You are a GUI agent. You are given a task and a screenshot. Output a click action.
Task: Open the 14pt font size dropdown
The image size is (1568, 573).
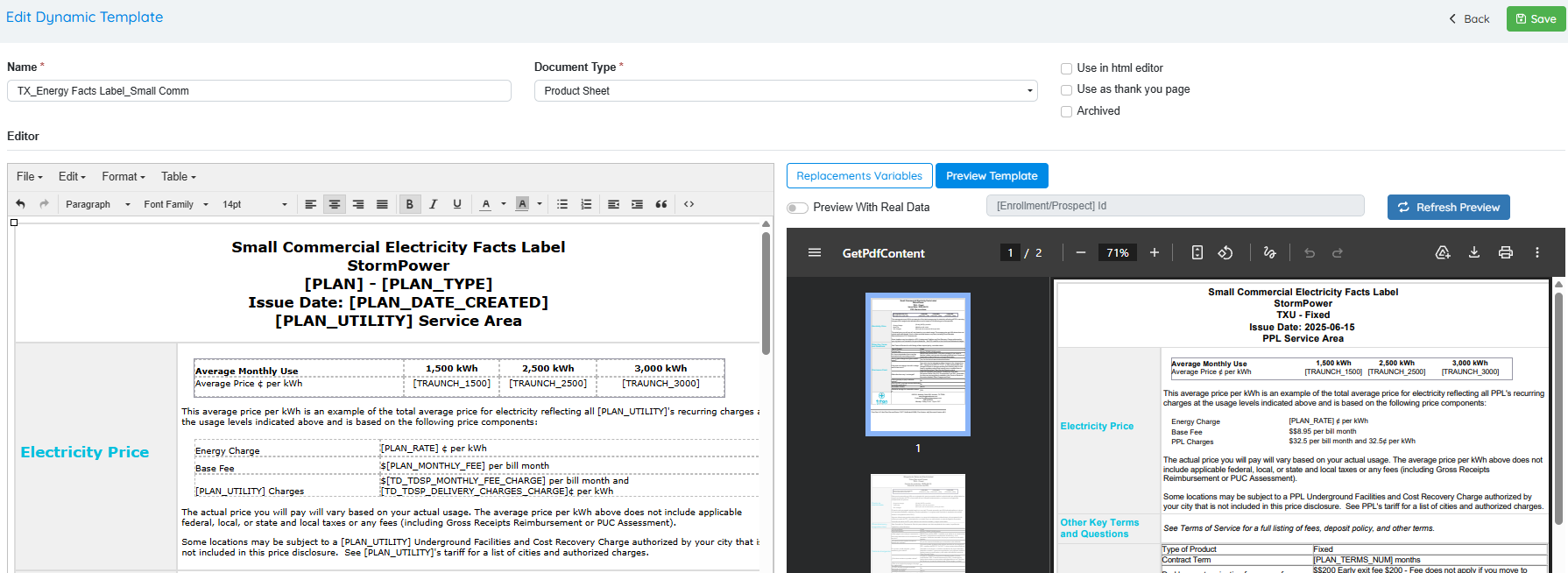click(x=254, y=204)
